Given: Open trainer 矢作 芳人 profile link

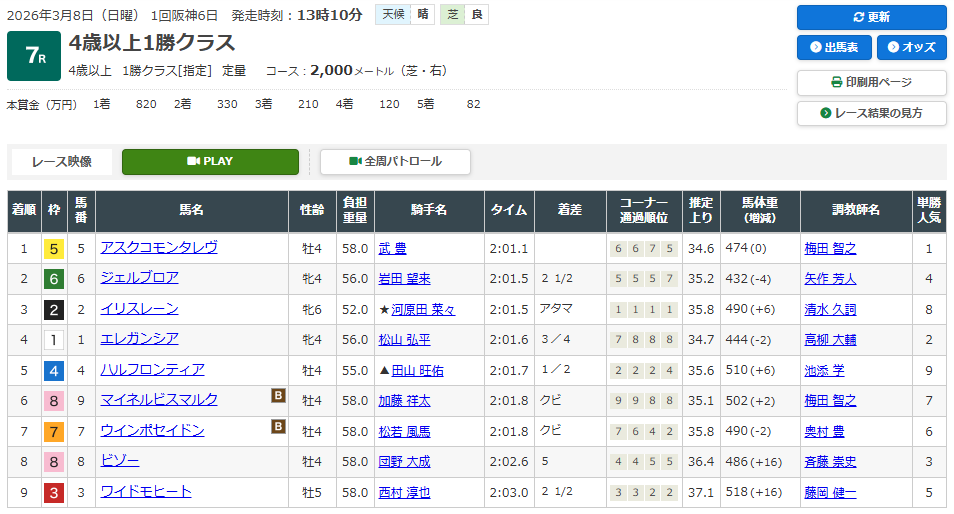Looking at the screenshot, I should pos(830,279).
